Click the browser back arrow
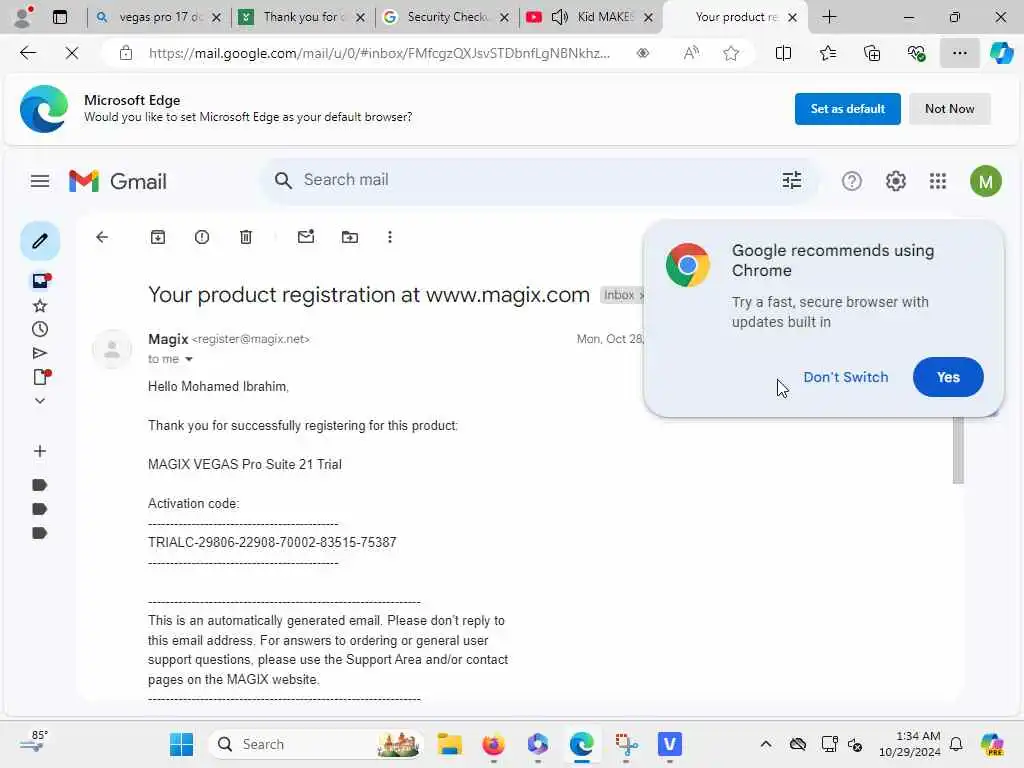This screenshot has width=1024, height=768. [x=28, y=53]
